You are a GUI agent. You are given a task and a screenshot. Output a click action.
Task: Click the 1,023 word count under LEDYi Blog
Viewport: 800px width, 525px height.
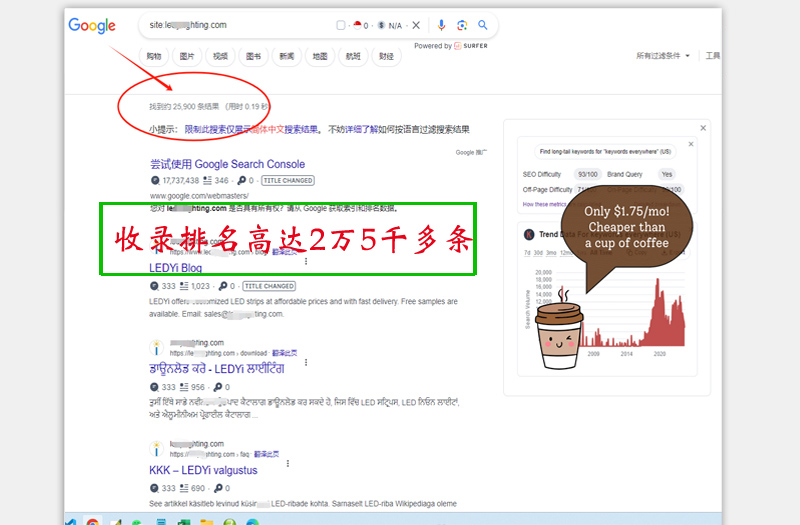click(x=201, y=286)
